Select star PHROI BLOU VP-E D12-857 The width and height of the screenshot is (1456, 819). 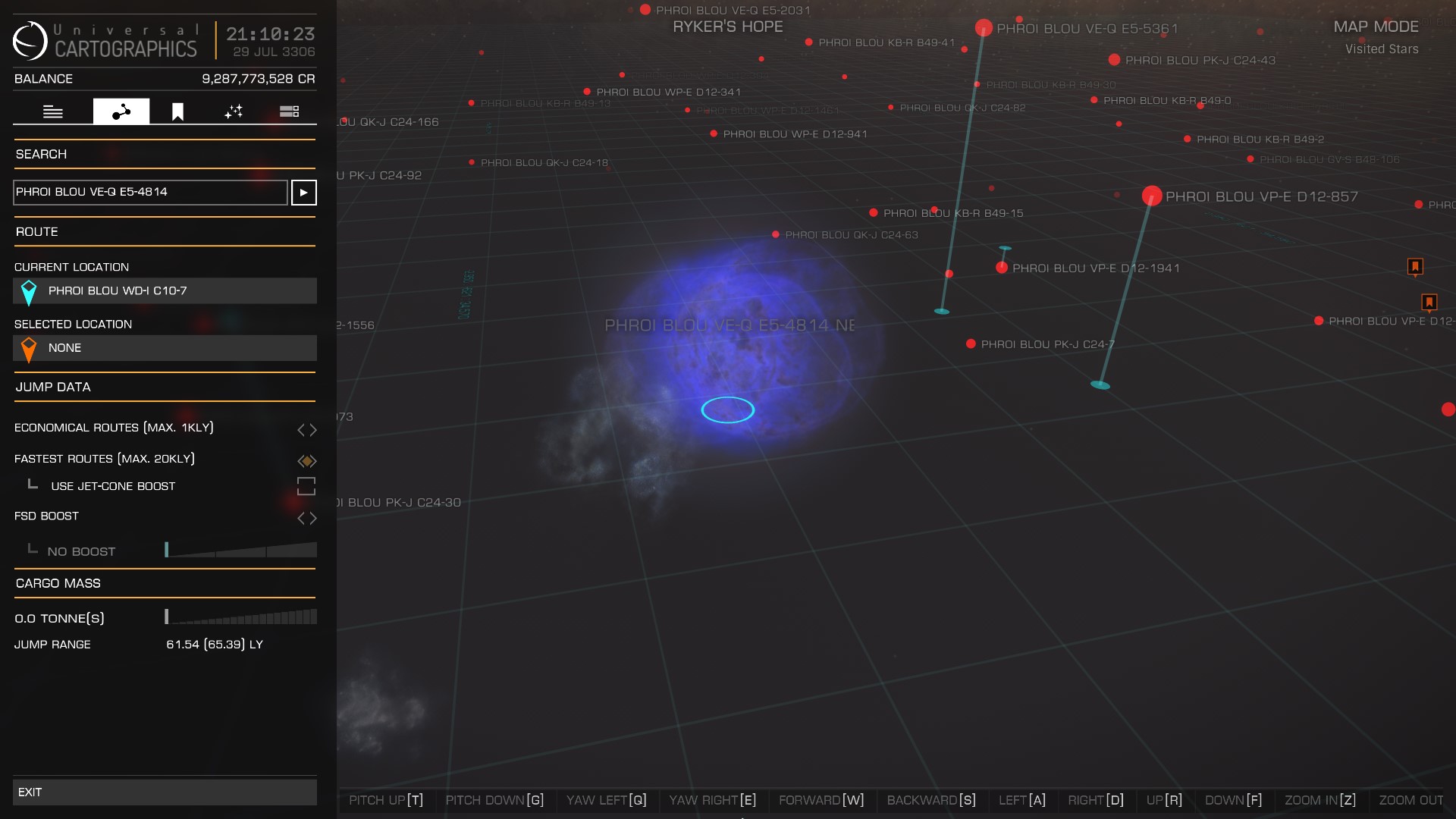coord(1152,196)
